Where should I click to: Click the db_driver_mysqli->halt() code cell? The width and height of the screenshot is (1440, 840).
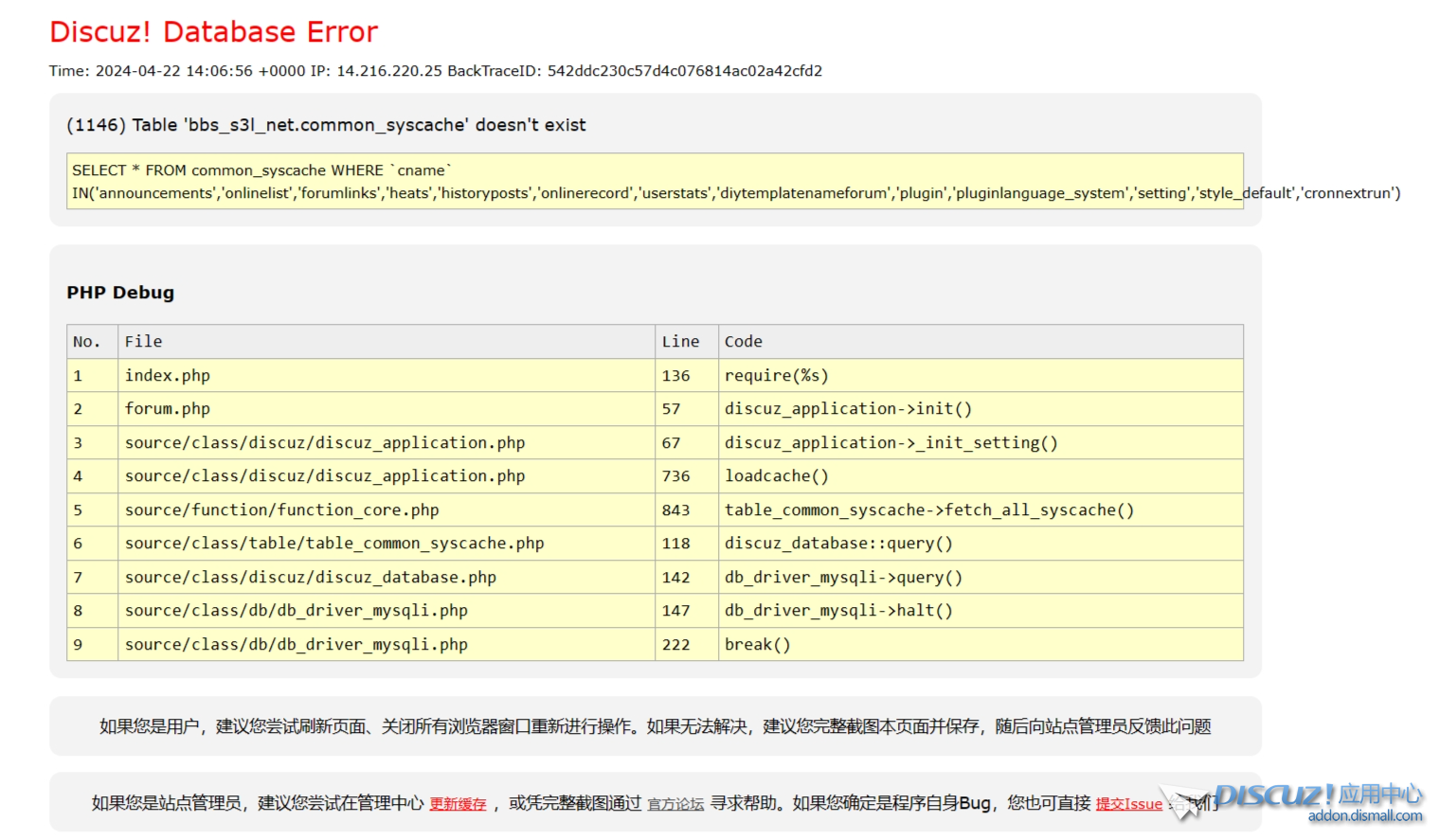pos(837,611)
